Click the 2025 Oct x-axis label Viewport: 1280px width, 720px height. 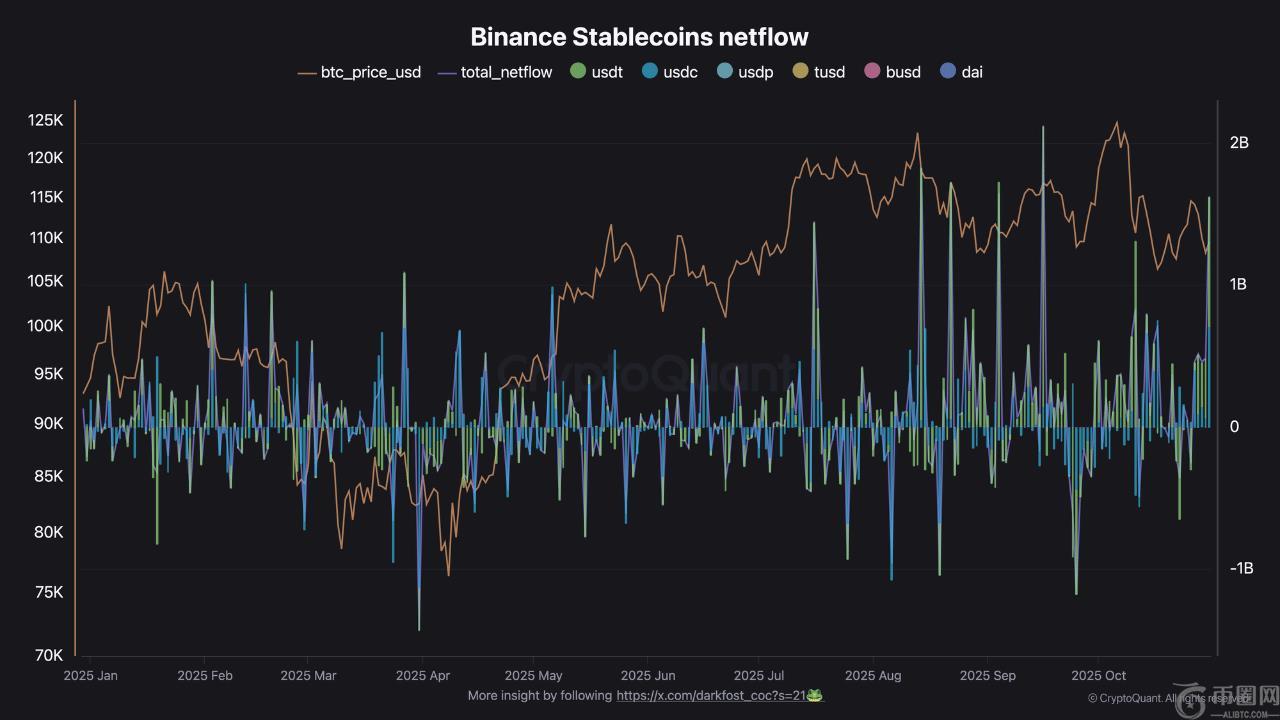1099,676
